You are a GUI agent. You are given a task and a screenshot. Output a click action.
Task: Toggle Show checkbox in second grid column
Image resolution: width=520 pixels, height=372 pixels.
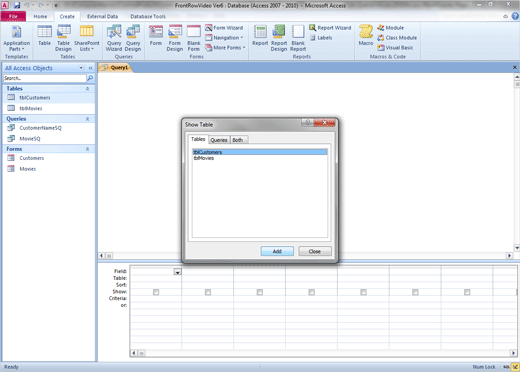[x=208, y=292]
